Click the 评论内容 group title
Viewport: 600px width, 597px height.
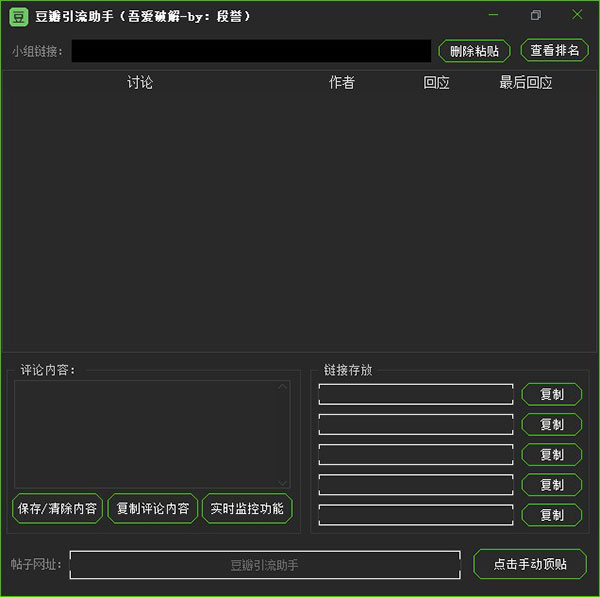coord(48,370)
